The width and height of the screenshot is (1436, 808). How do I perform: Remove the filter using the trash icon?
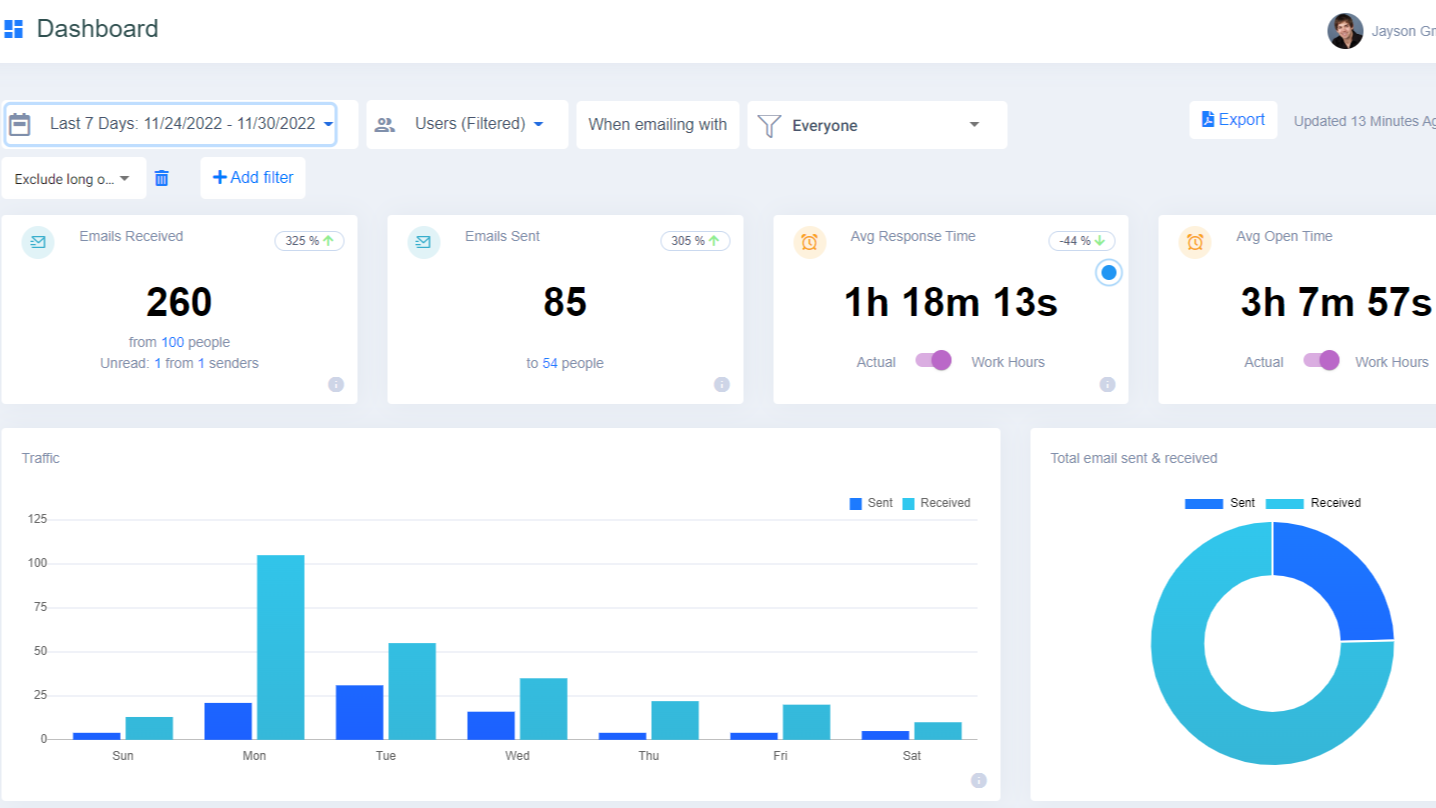click(162, 177)
